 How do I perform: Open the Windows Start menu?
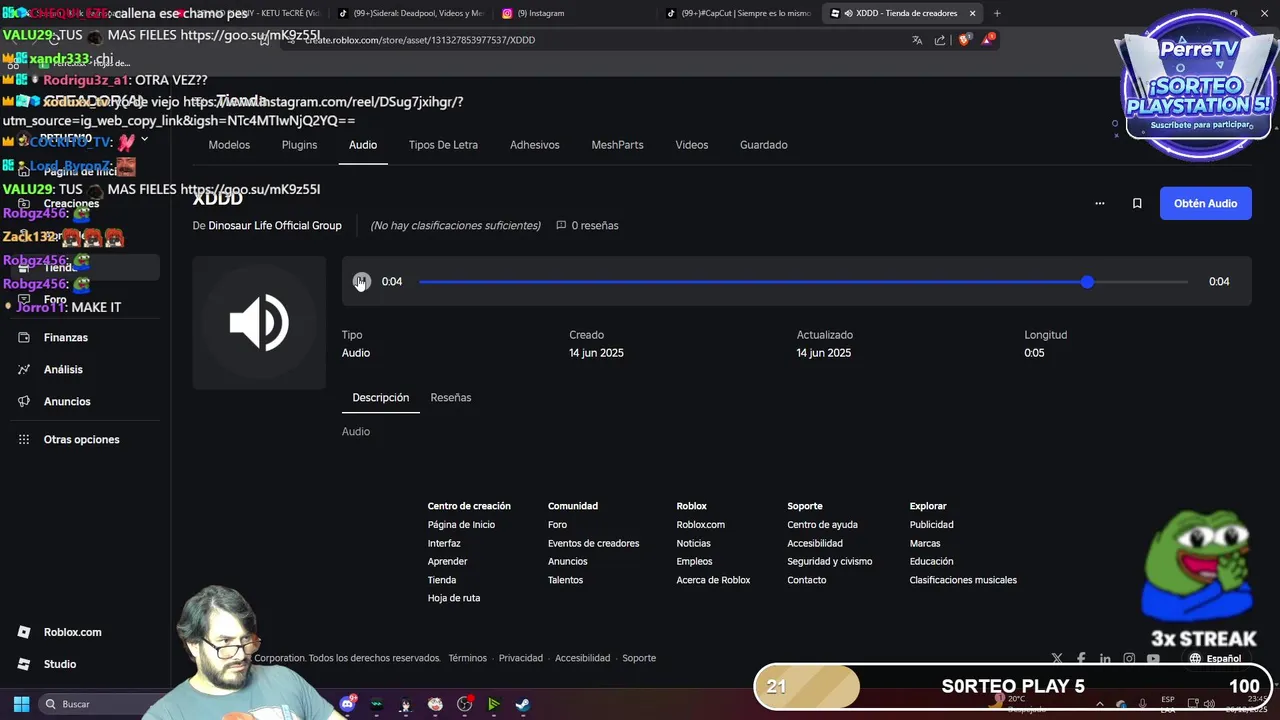21,704
